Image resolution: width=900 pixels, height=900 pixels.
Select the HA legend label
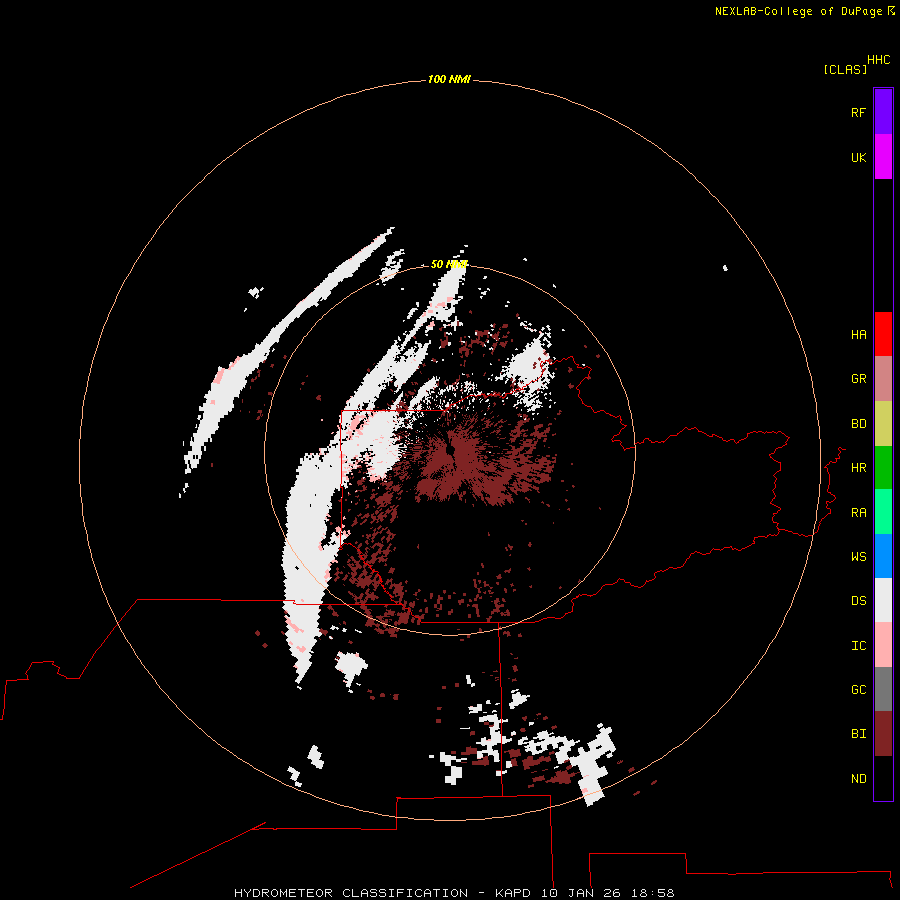point(858,335)
